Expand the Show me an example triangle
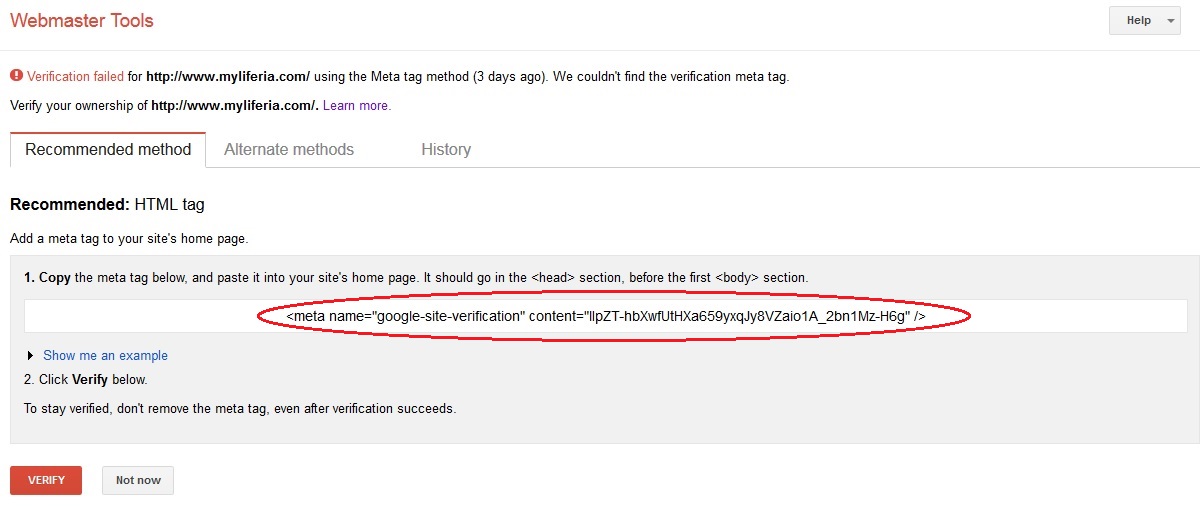The image size is (1203, 520). pyautogui.click(x=31, y=355)
